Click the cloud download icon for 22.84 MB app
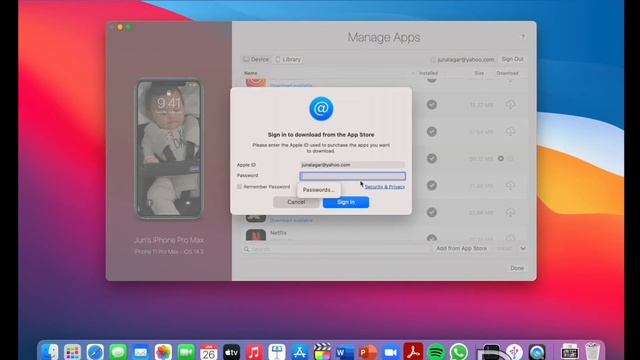The image size is (640, 360). 510,213
